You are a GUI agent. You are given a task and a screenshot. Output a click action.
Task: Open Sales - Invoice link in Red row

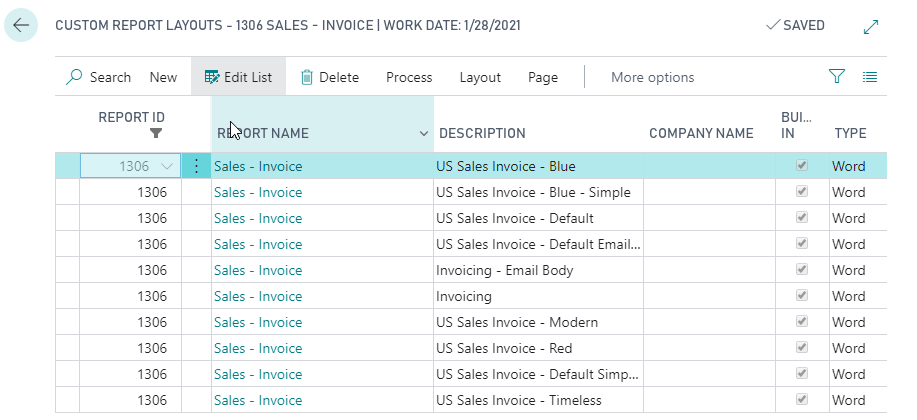pyautogui.click(x=258, y=348)
